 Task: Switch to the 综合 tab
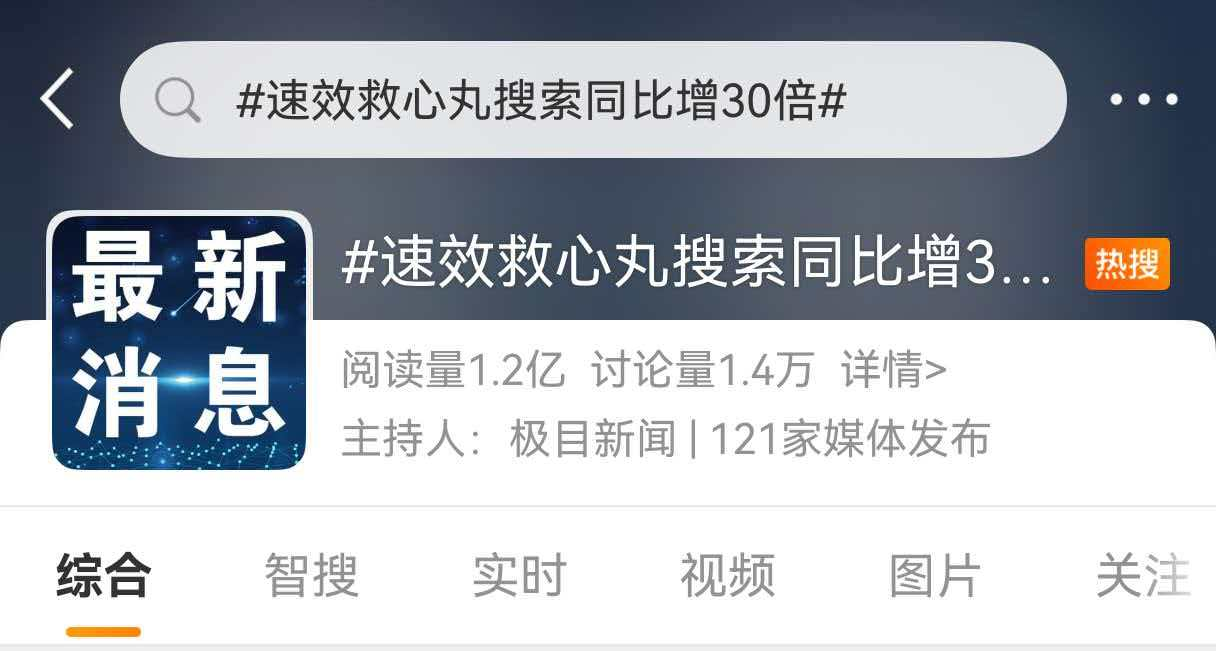[103, 576]
